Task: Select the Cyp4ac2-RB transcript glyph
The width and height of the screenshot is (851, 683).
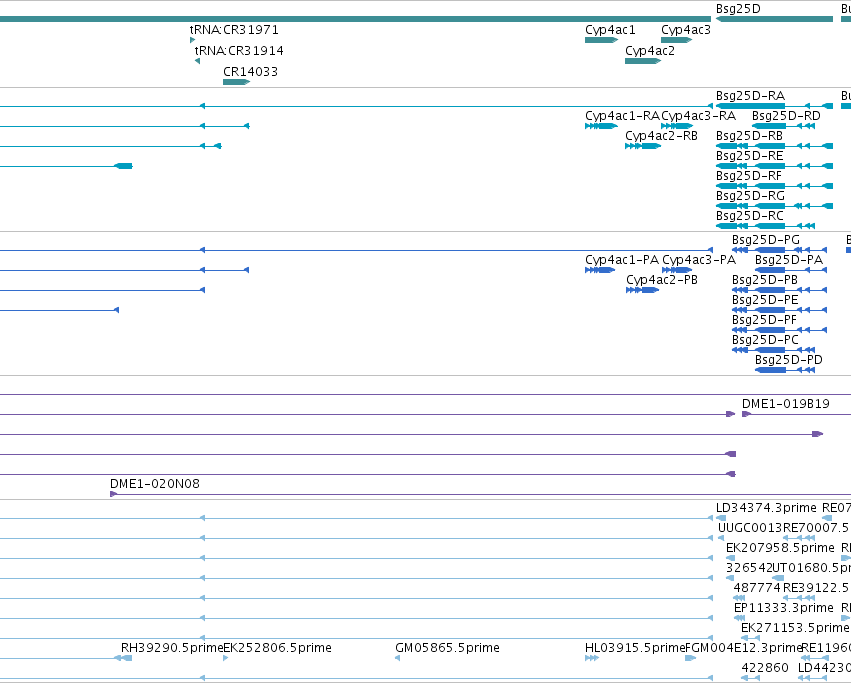Action: (643, 146)
